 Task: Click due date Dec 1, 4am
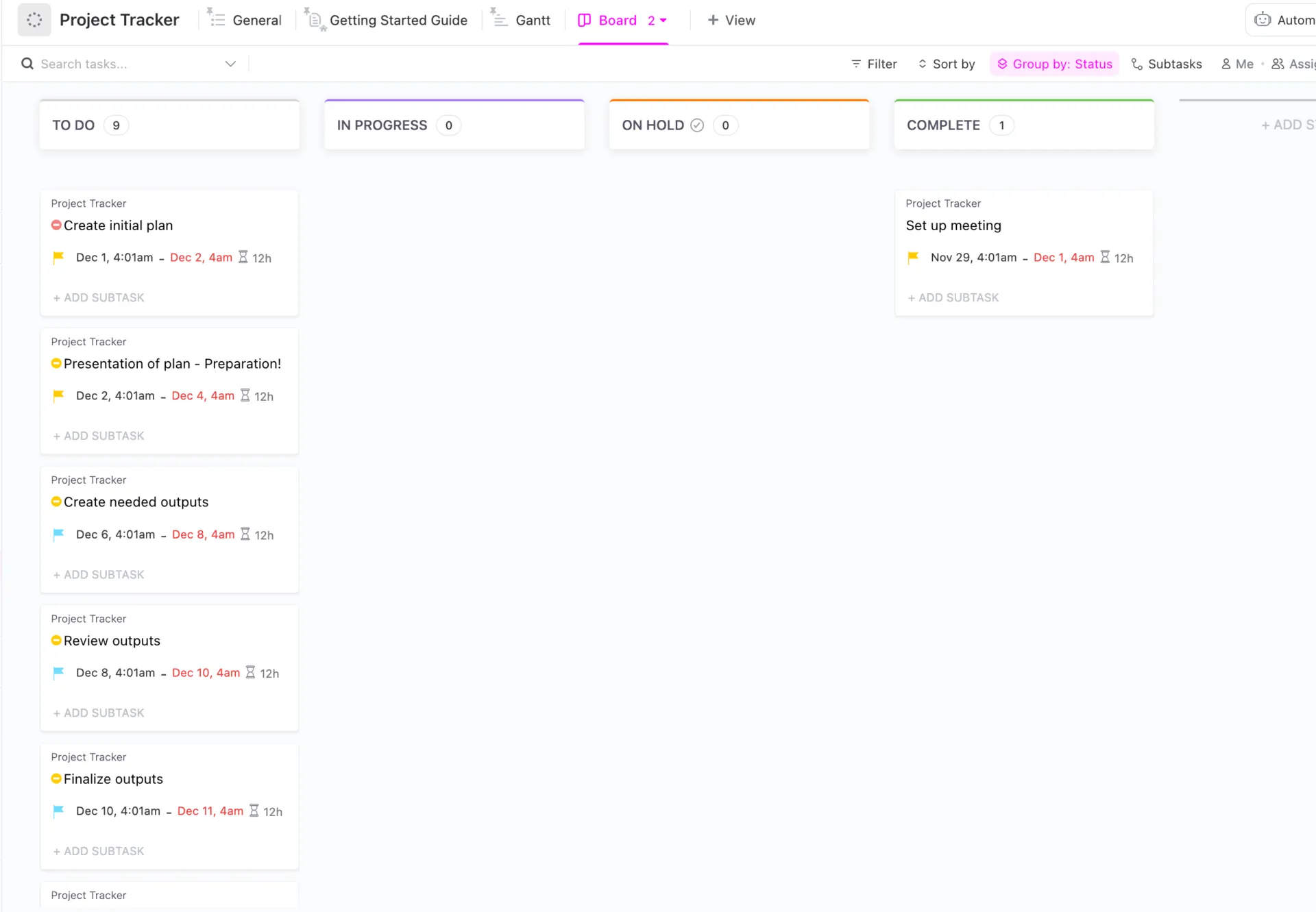(x=1064, y=258)
